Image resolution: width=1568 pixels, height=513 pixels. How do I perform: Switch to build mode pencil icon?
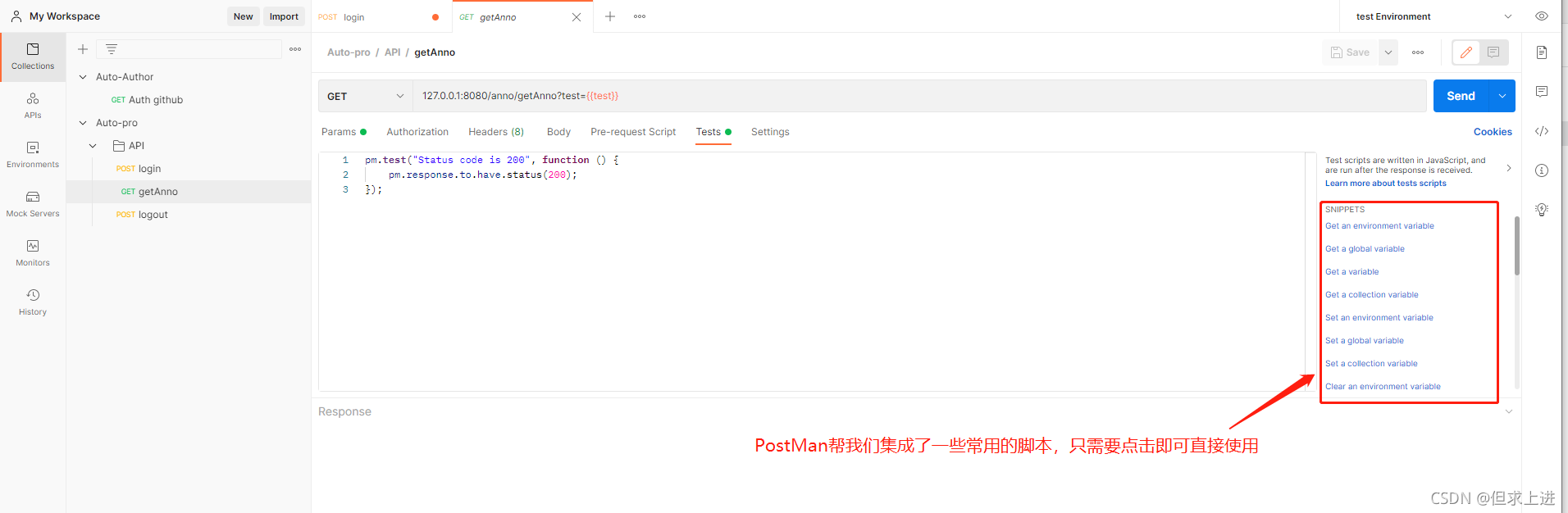1466,52
